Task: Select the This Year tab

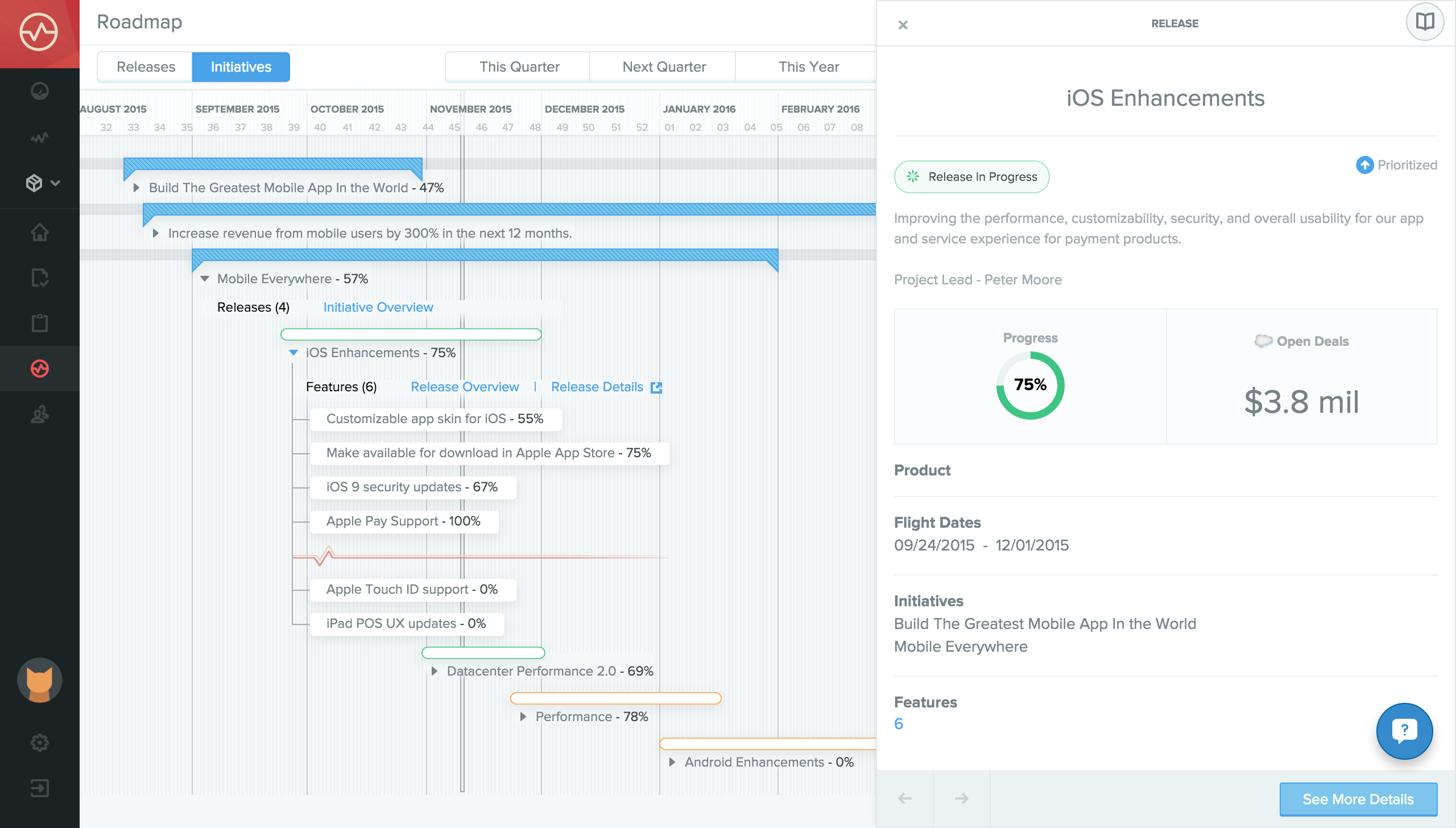Action: (808, 67)
